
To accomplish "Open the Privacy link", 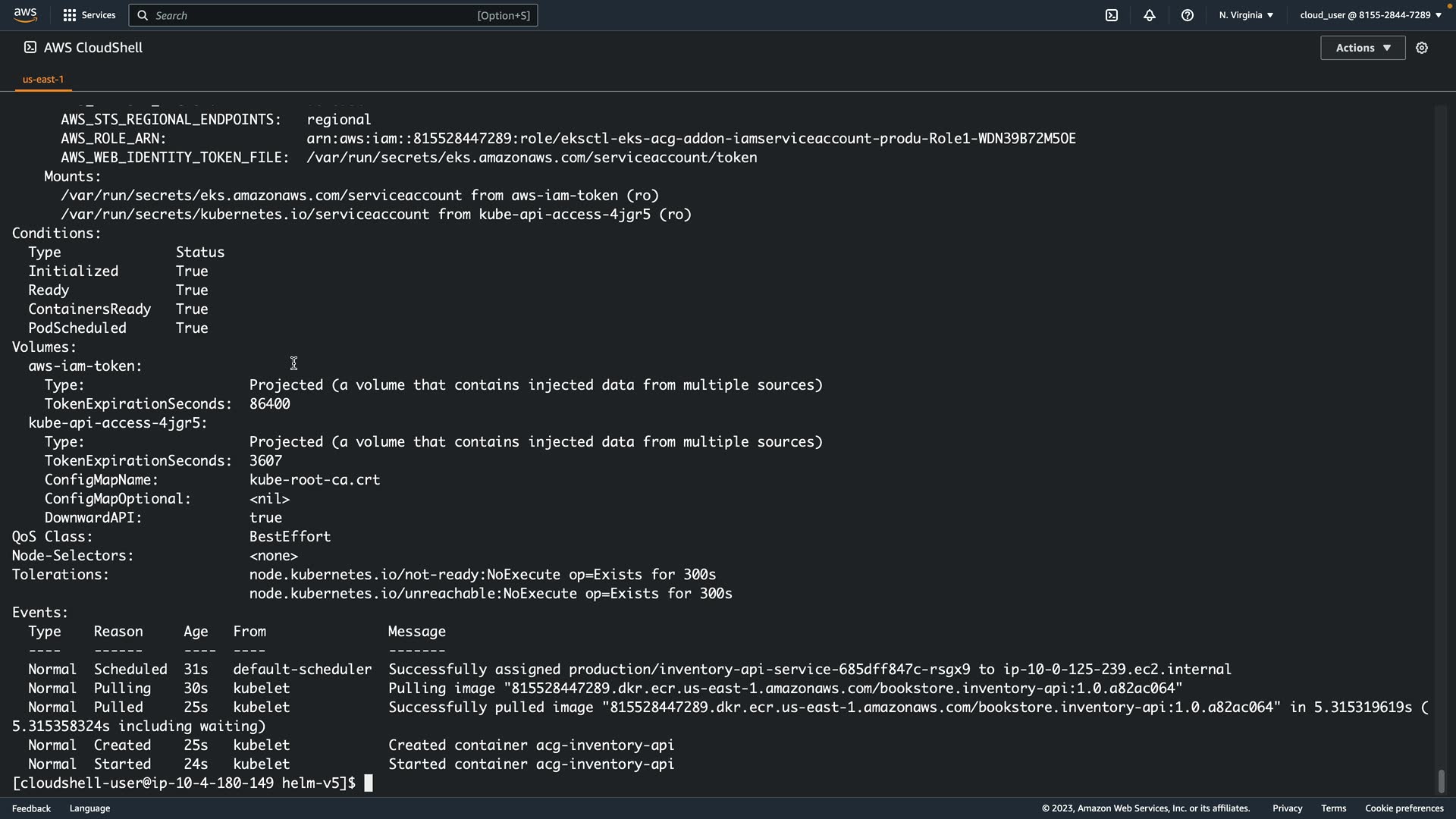I will pos(1287,808).
